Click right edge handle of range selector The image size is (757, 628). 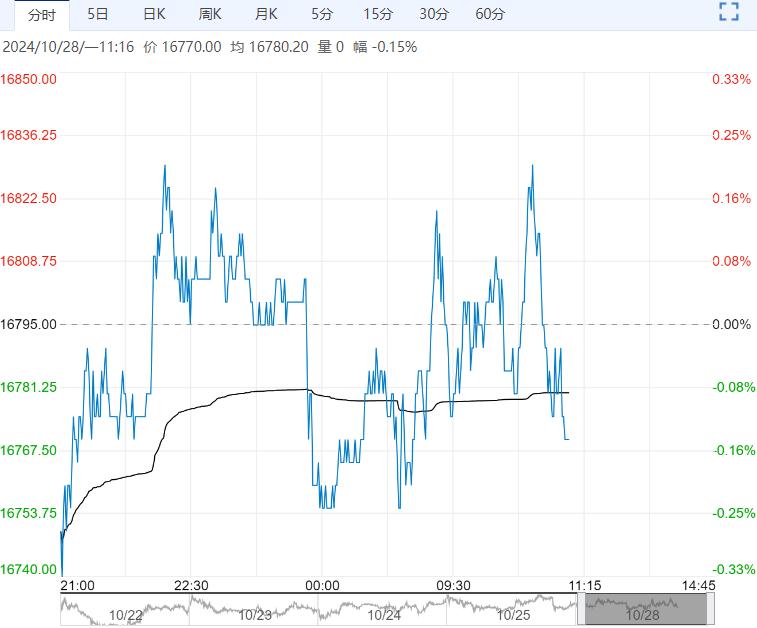point(709,607)
